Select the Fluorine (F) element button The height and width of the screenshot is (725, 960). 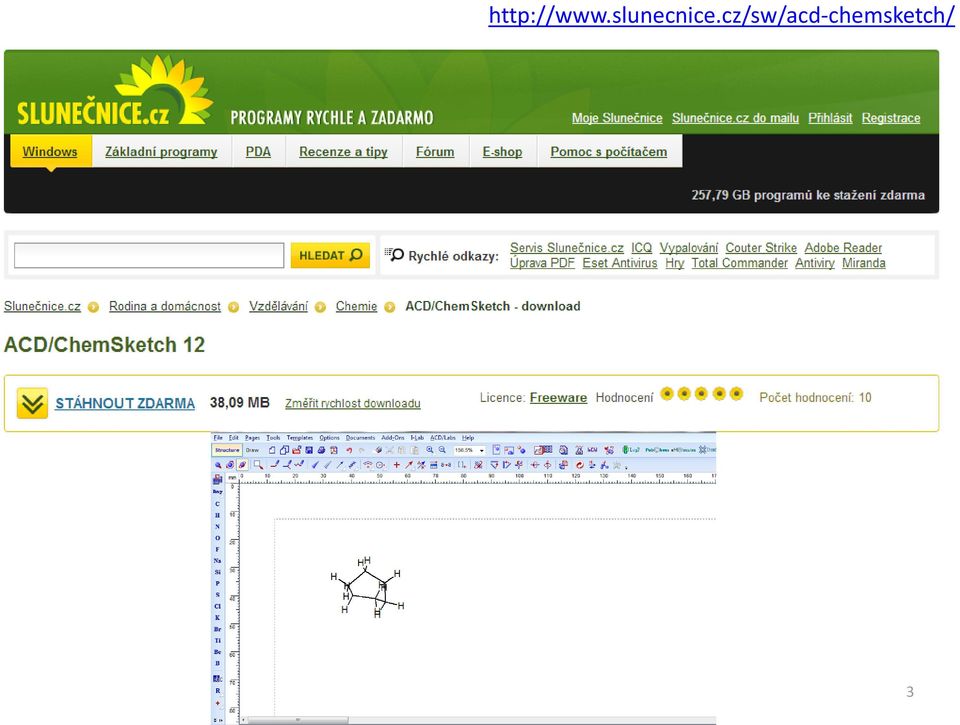(x=217, y=549)
